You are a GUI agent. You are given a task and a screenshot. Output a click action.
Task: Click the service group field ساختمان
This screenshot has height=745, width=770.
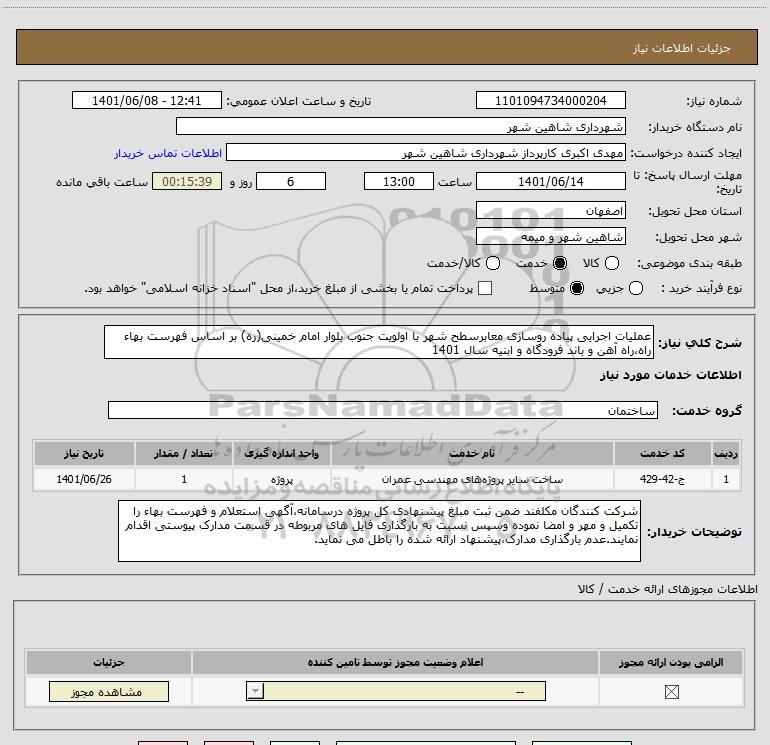pyautogui.click(x=383, y=410)
